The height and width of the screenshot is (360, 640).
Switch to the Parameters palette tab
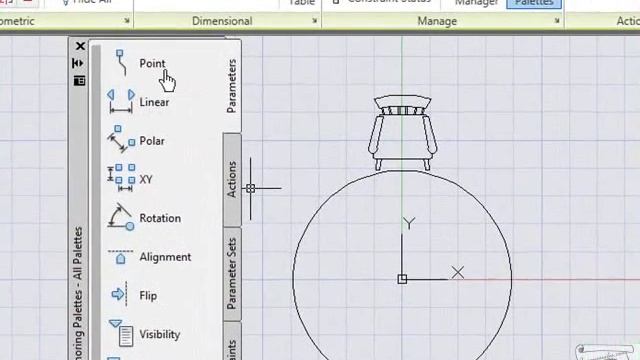(231, 86)
